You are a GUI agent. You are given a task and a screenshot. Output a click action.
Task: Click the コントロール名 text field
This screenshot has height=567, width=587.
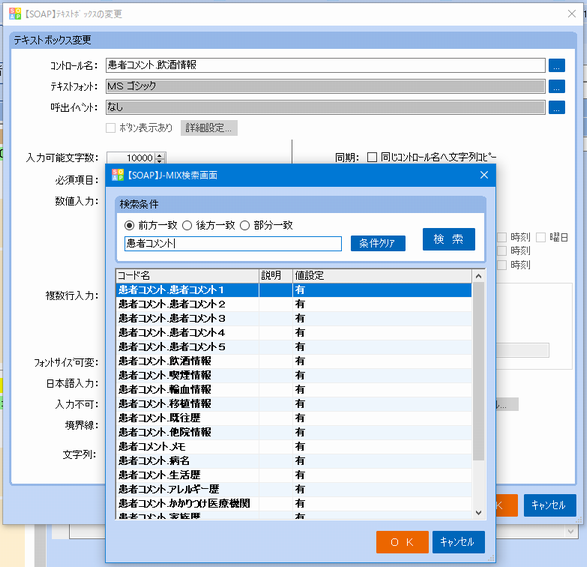[x=325, y=65]
